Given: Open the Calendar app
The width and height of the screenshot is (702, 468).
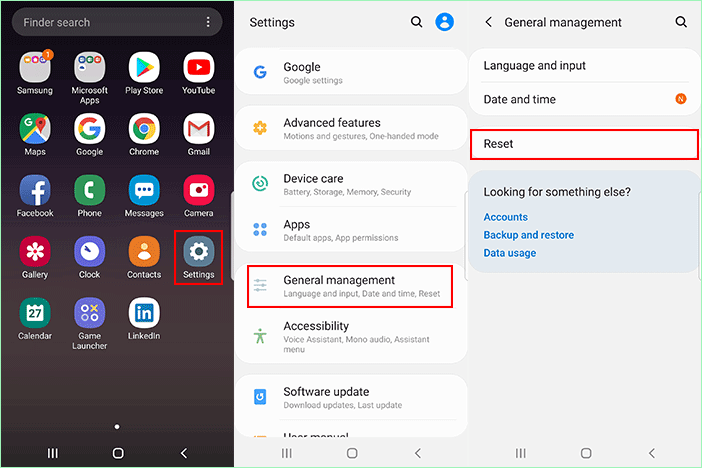Looking at the screenshot, I should 35,313.
